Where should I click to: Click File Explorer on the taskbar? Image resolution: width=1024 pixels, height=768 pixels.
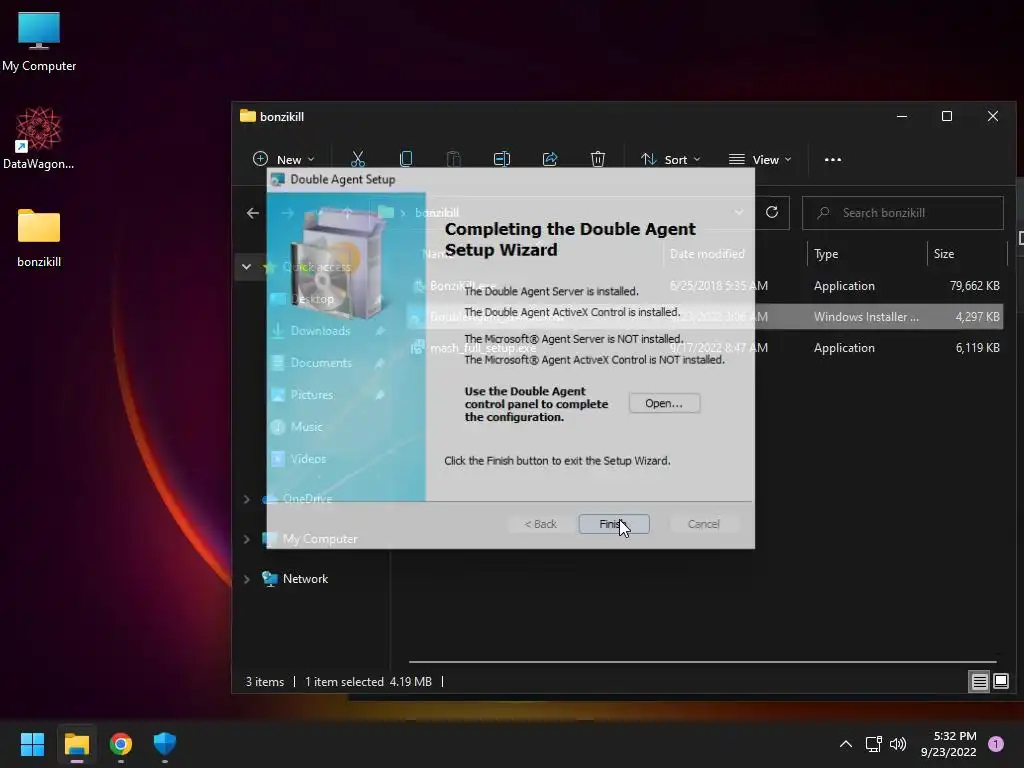(x=76, y=744)
